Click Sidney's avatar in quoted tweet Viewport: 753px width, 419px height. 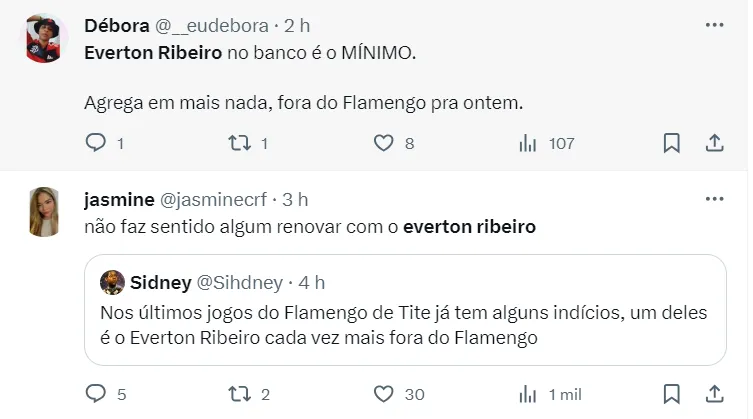(113, 282)
